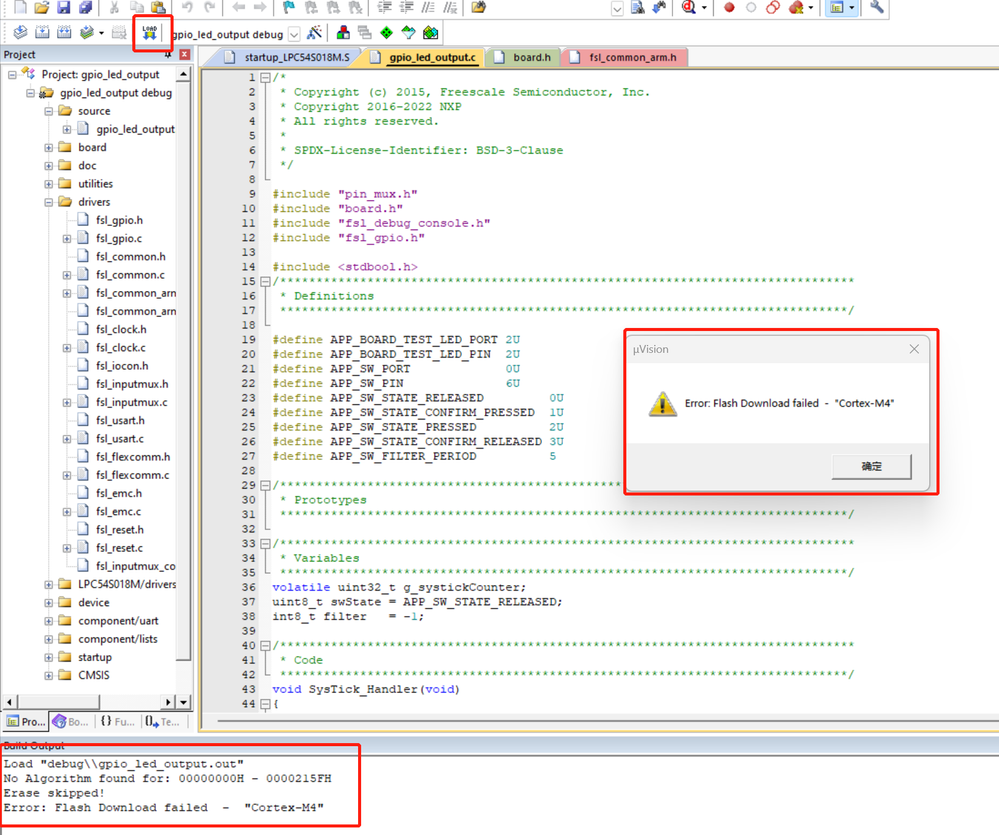Select fsl_clock.h in the project tree

click(x=121, y=329)
